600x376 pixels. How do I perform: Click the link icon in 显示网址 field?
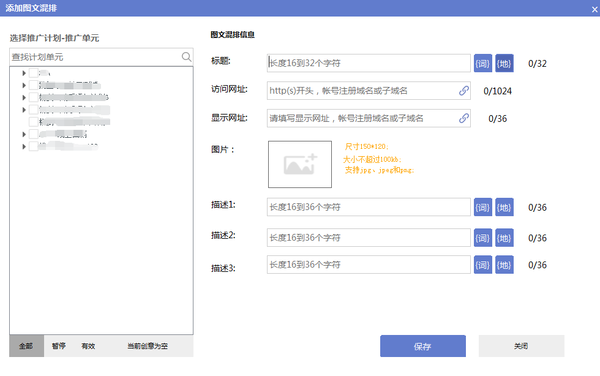464,118
